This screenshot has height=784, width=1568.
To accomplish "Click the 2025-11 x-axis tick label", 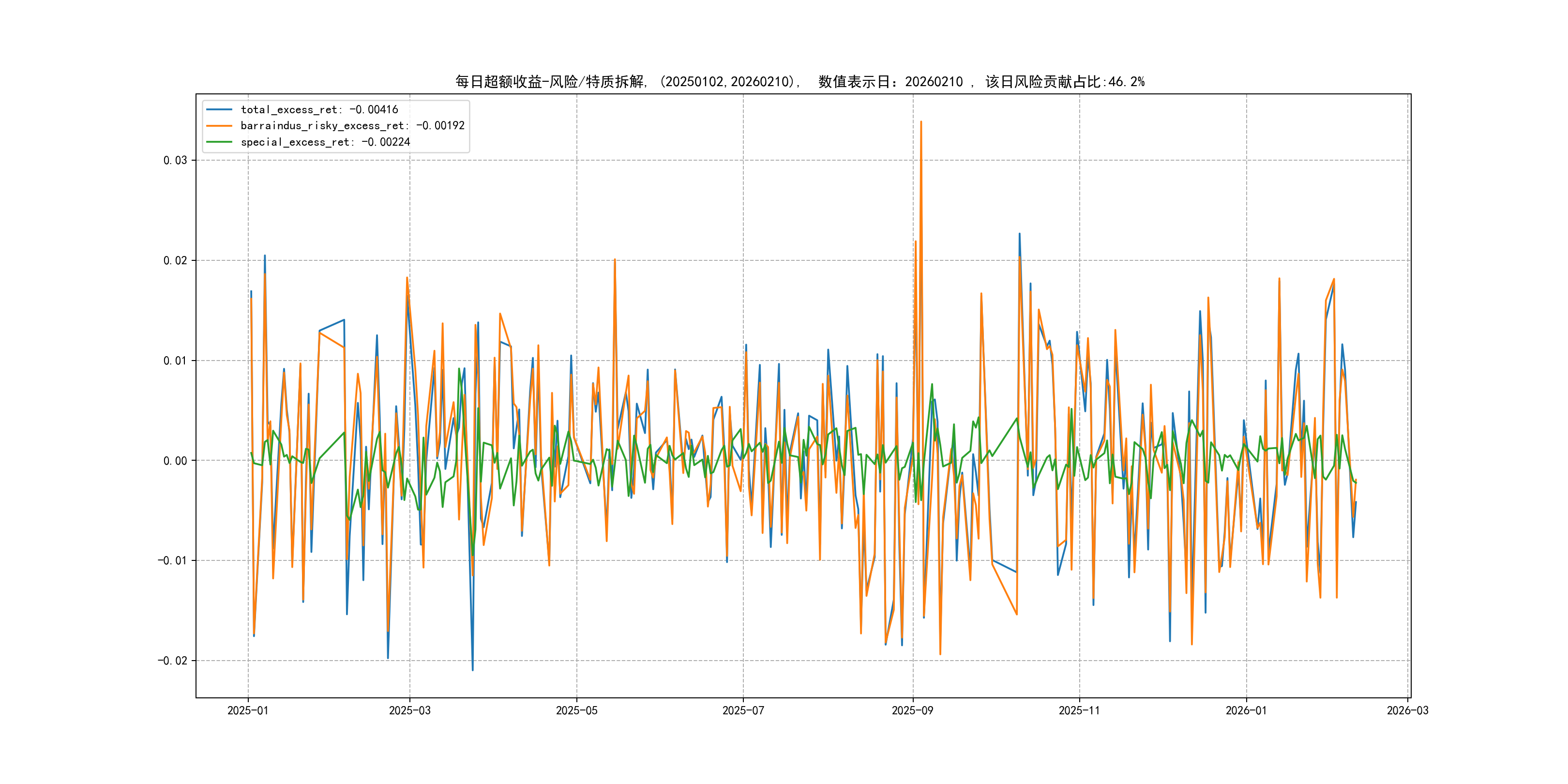I will point(1079,710).
